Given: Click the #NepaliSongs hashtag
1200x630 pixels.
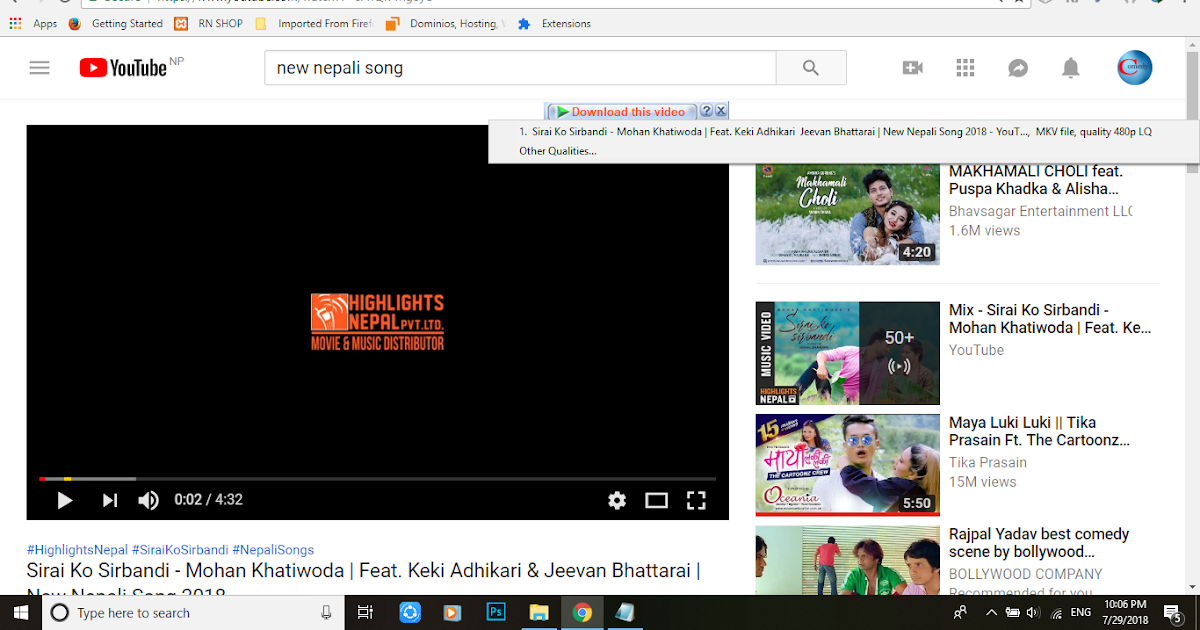Looking at the screenshot, I should click(273, 550).
